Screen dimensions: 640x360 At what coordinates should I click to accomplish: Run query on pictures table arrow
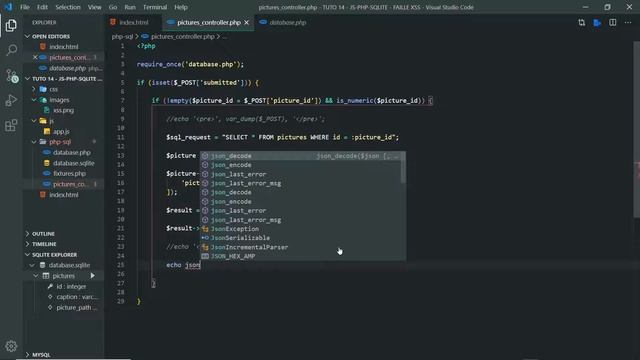93,276
